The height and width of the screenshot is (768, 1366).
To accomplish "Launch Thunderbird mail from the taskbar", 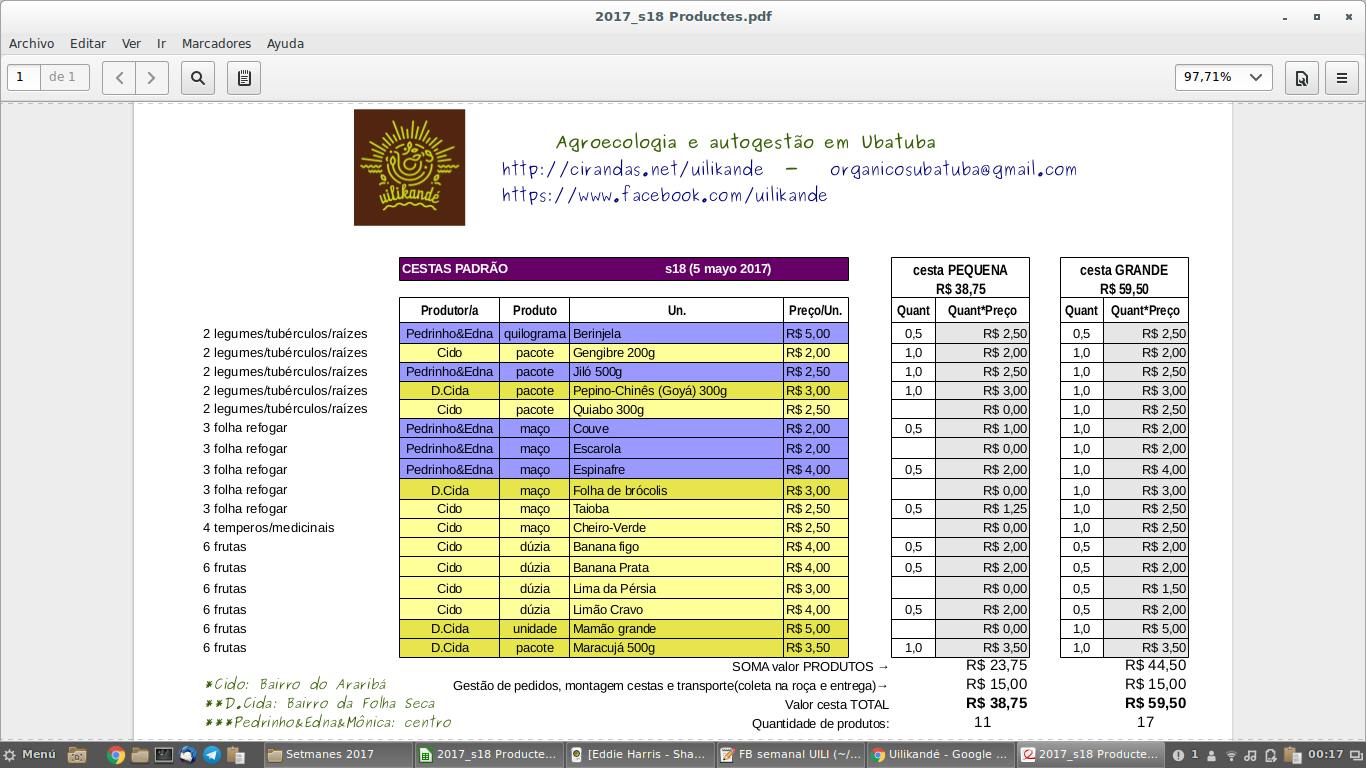I will 188,755.
